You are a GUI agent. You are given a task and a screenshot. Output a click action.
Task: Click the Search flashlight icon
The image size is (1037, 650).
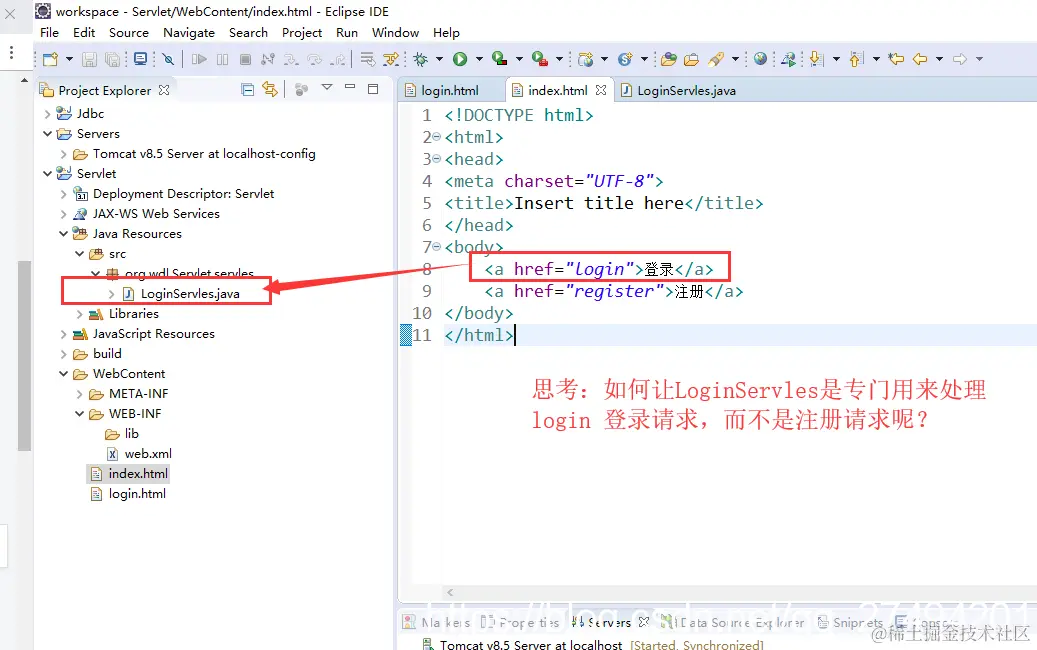click(x=716, y=60)
